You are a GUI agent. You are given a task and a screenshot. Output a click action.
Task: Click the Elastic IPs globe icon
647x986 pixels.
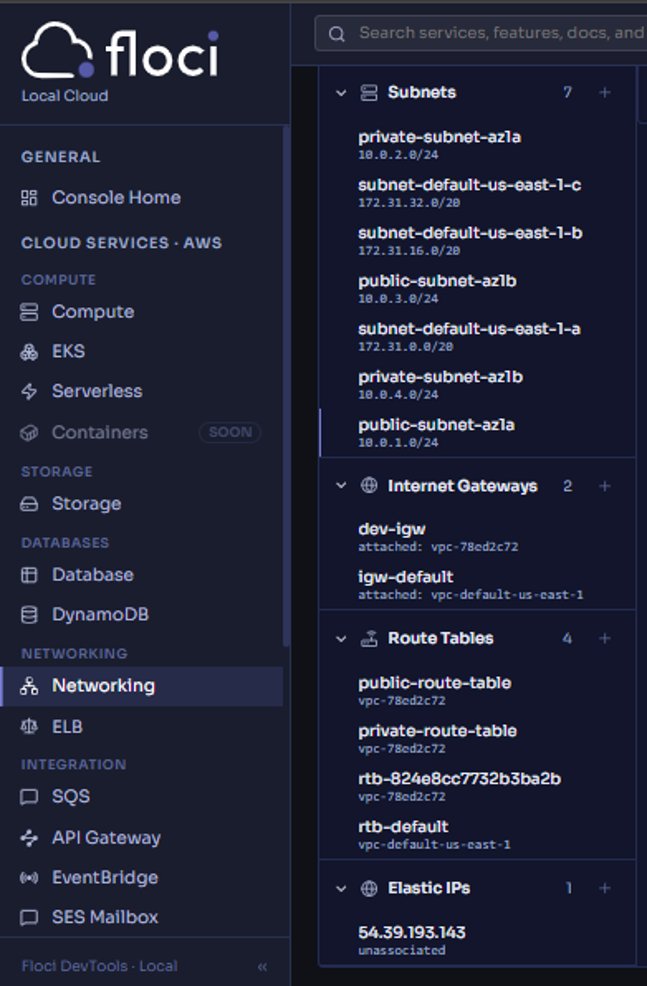coord(368,889)
